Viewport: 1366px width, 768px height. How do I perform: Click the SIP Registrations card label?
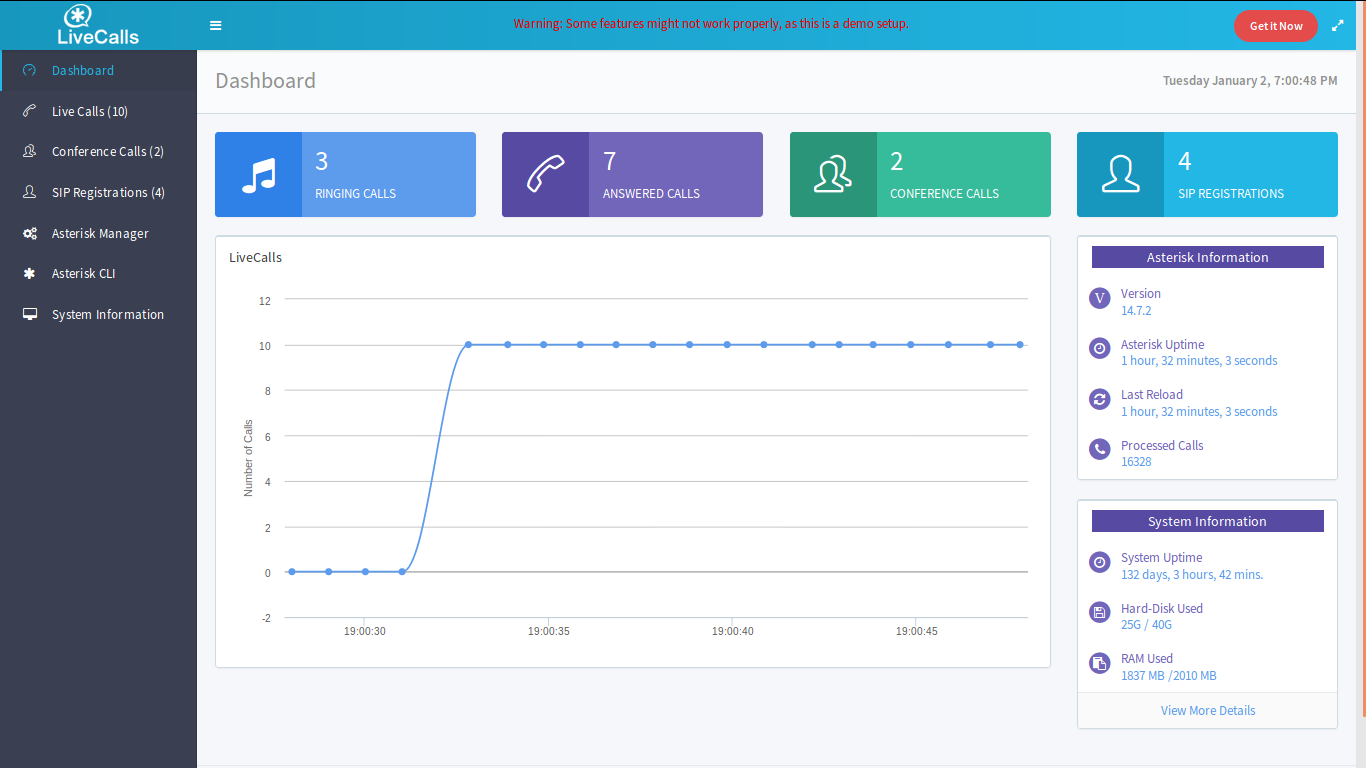click(x=1231, y=193)
